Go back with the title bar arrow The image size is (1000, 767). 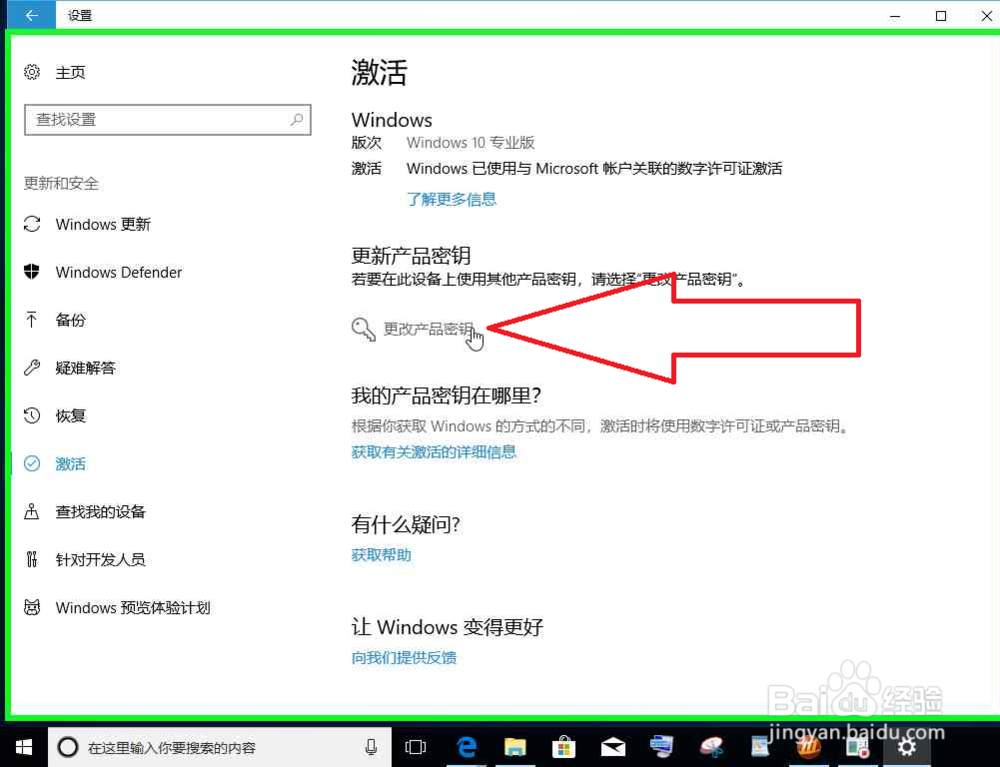click(x=31, y=15)
